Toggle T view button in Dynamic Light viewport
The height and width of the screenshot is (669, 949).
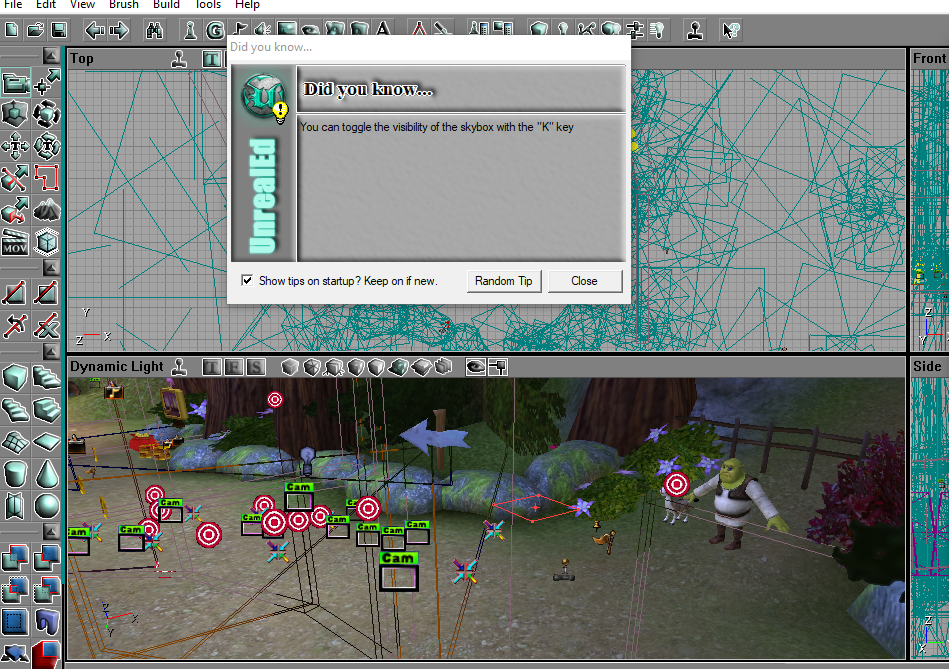coord(212,367)
